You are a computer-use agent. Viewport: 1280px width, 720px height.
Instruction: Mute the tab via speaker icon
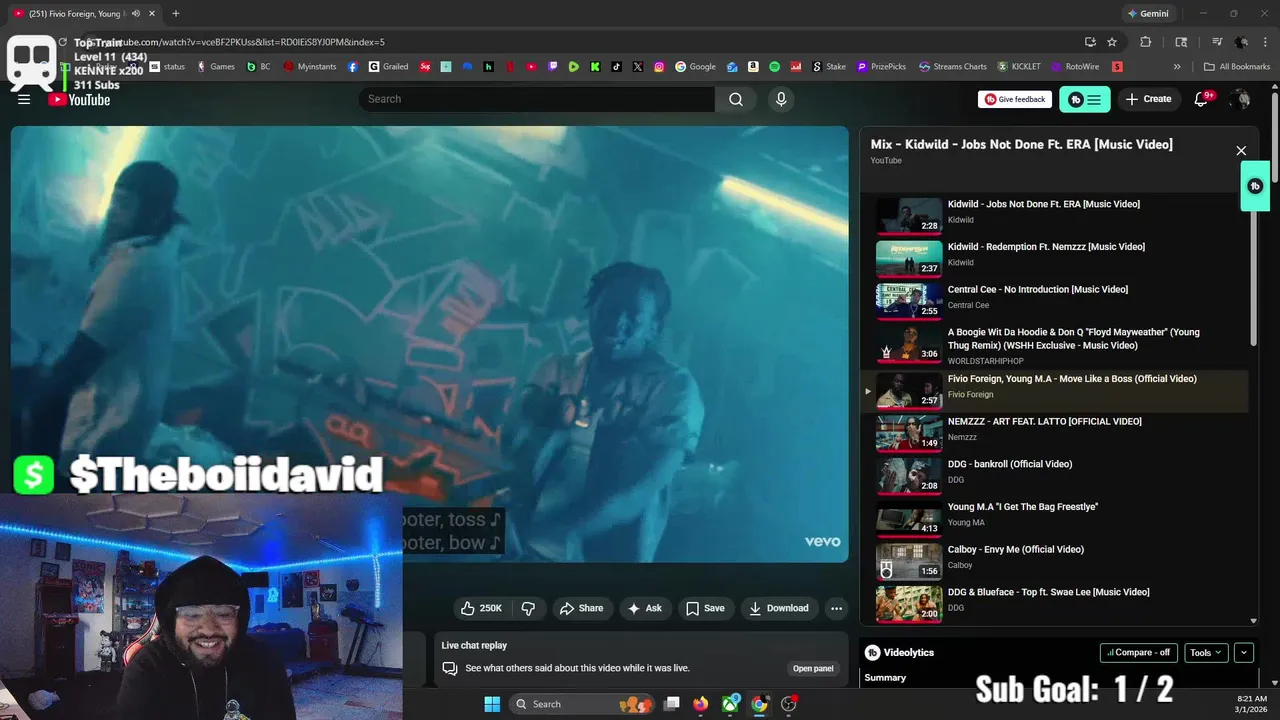click(x=136, y=14)
